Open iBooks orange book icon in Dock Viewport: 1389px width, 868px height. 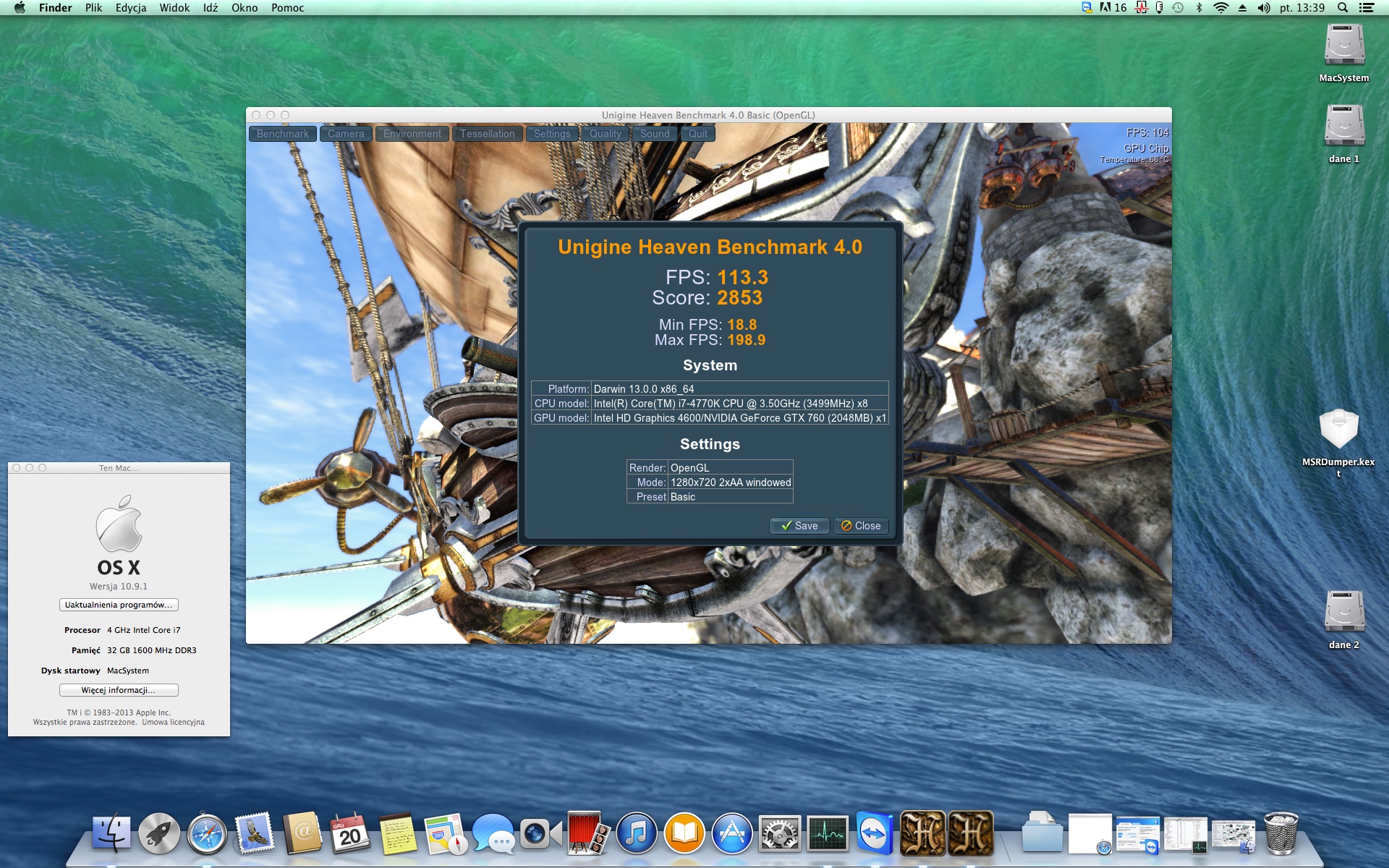(x=684, y=833)
